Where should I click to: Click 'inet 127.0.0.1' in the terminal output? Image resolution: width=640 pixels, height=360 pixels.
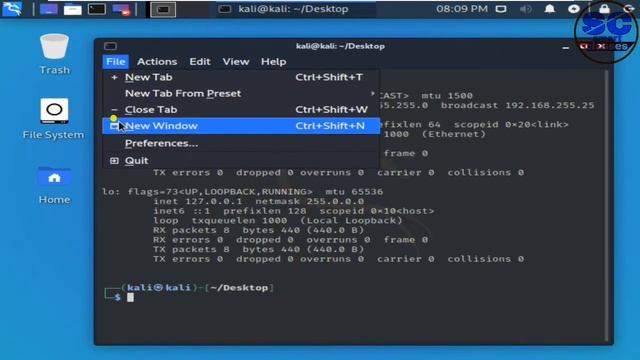click(x=198, y=202)
